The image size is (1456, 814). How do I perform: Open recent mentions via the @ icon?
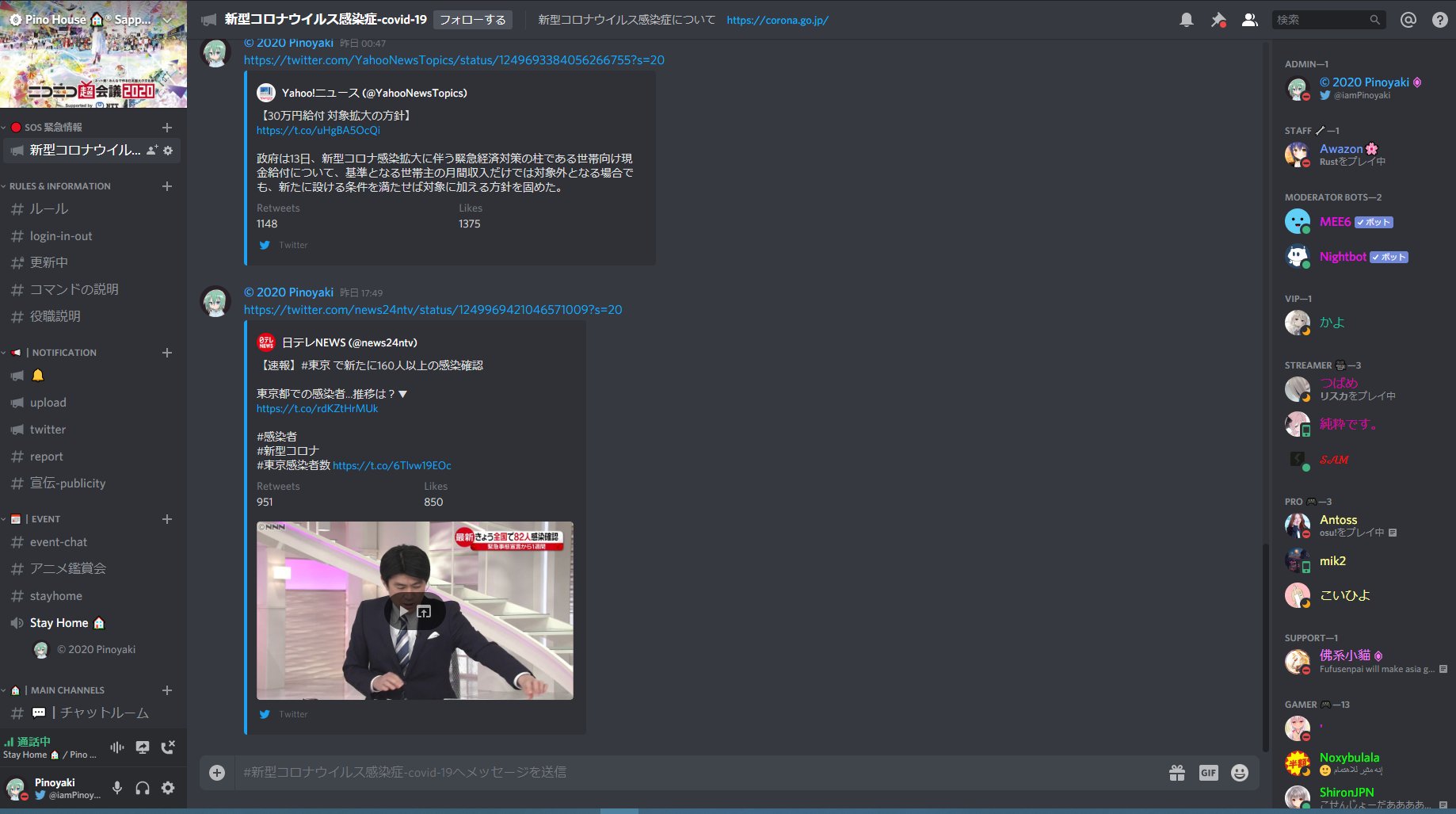[1409, 19]
